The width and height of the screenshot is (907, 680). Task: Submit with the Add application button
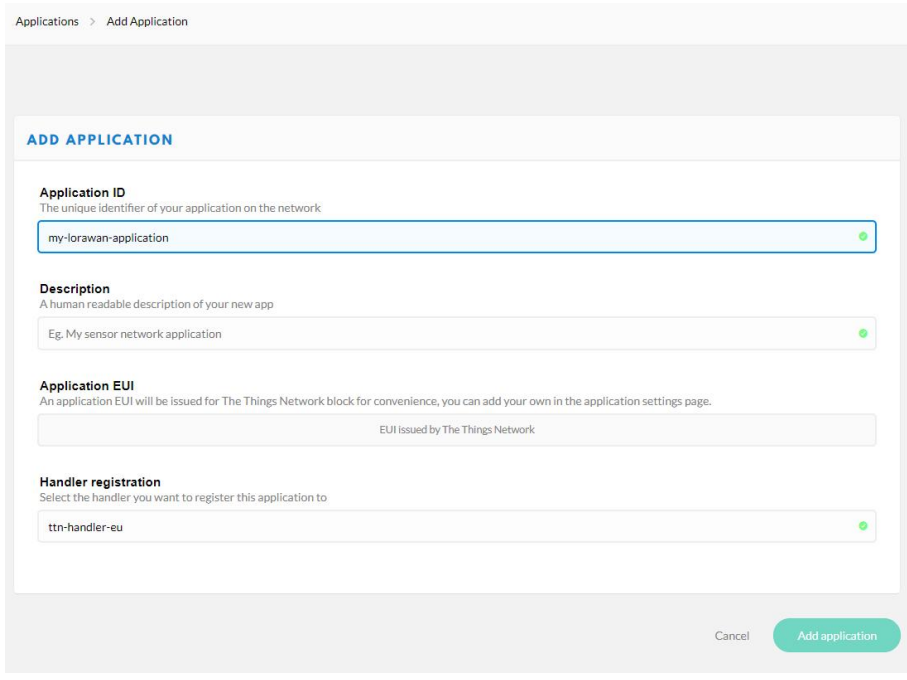[x=836, y=636]
